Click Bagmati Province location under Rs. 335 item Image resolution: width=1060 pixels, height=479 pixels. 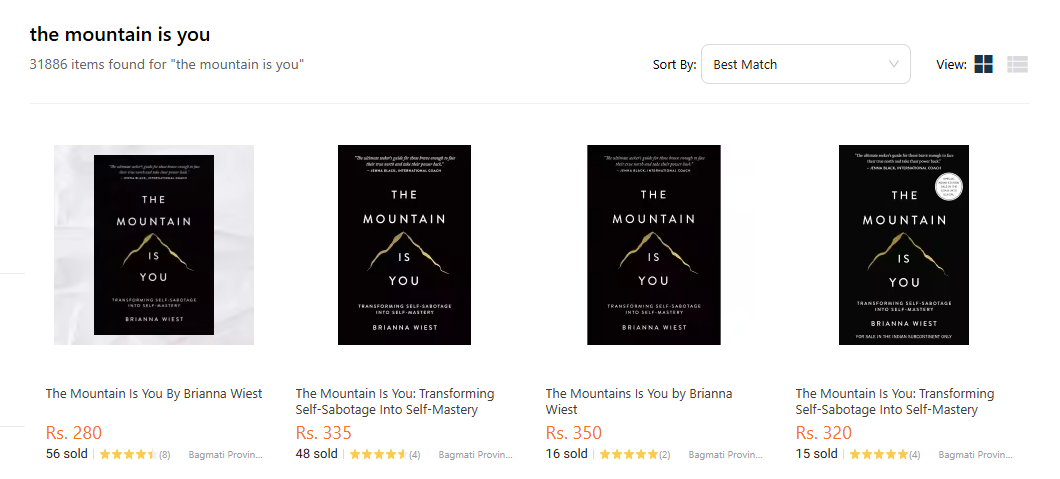[x=475, y=454]
